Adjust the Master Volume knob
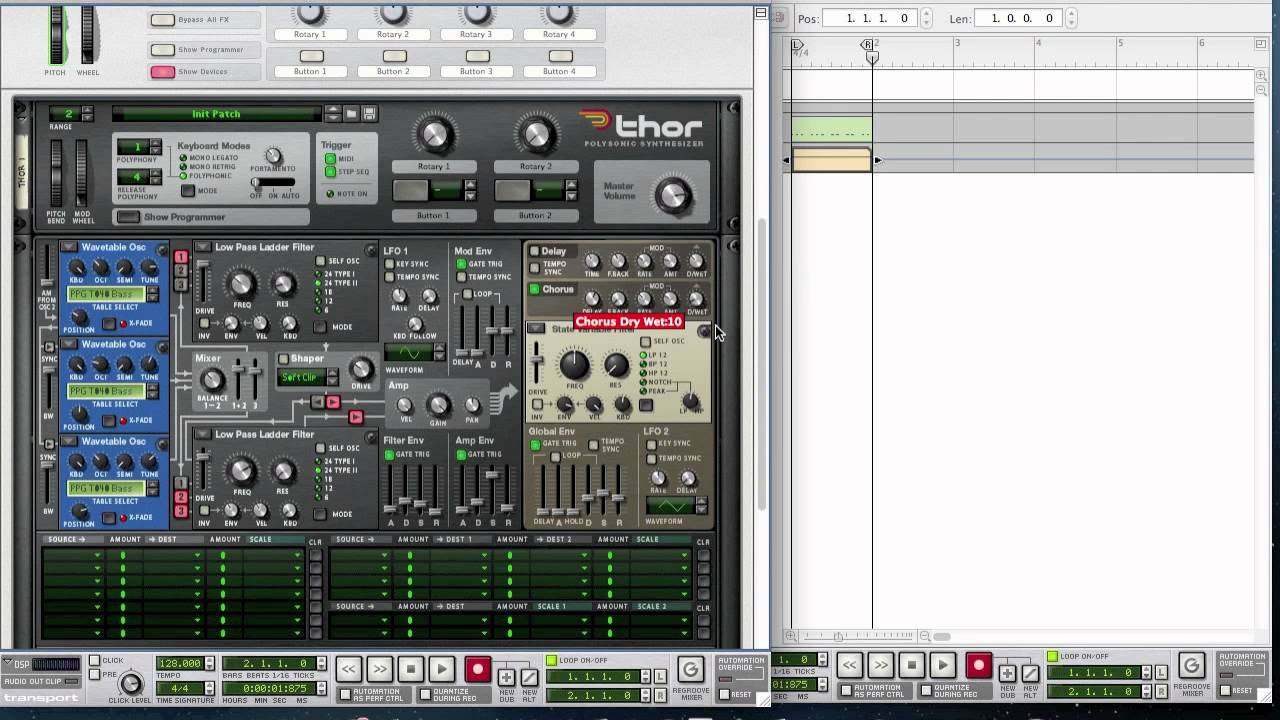 (674, 196)
